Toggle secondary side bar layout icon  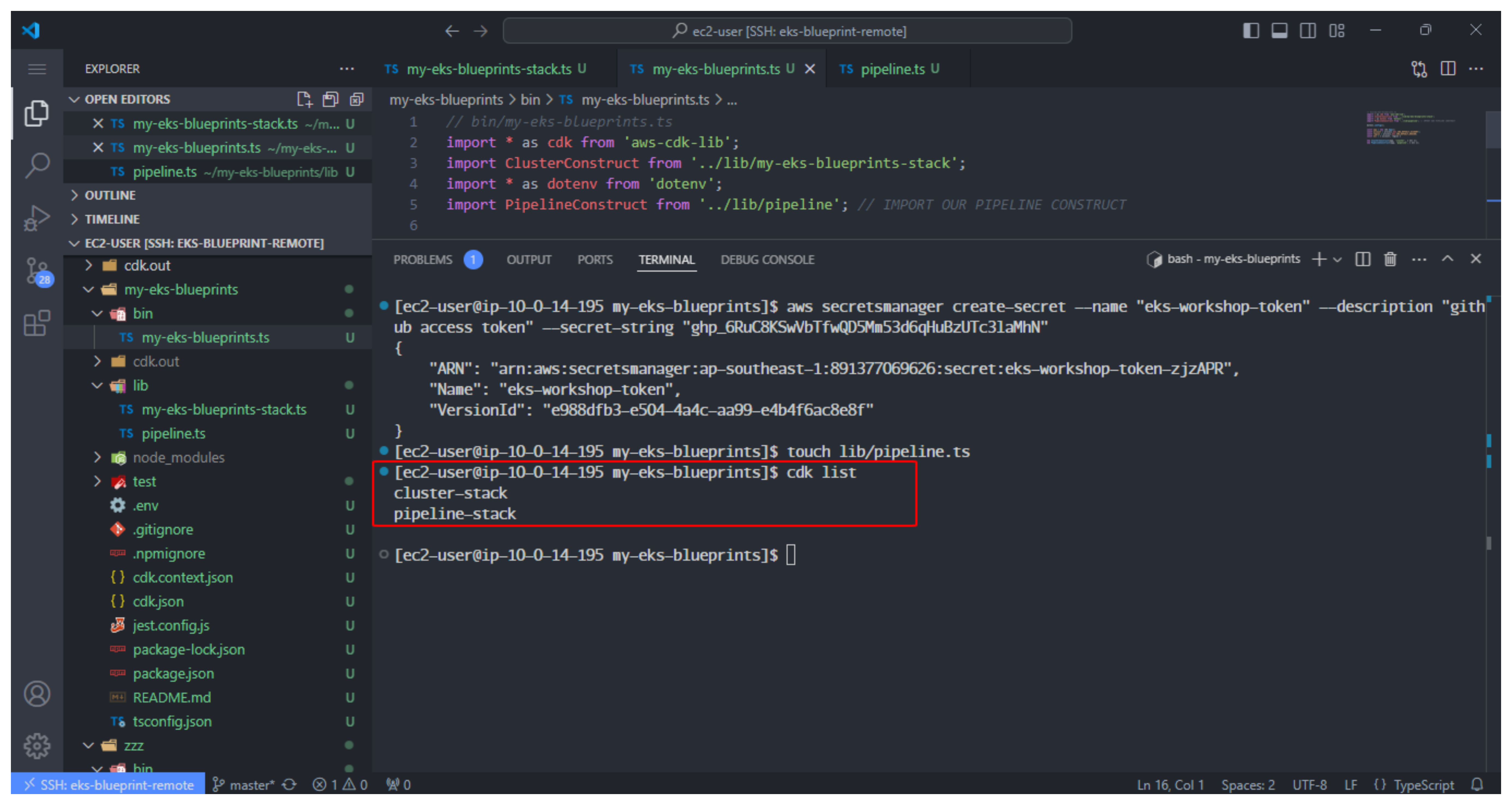point(1308,31)
